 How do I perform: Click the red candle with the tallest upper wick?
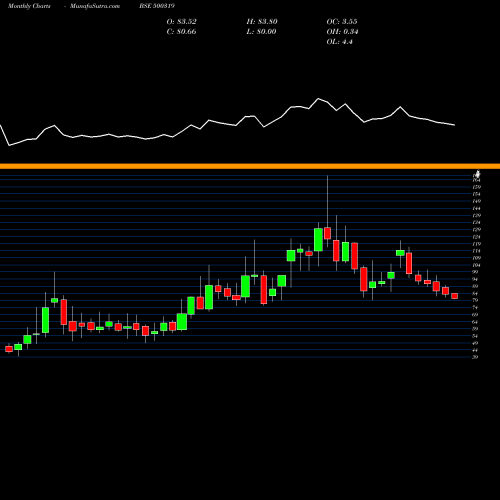tap(327, 233)
